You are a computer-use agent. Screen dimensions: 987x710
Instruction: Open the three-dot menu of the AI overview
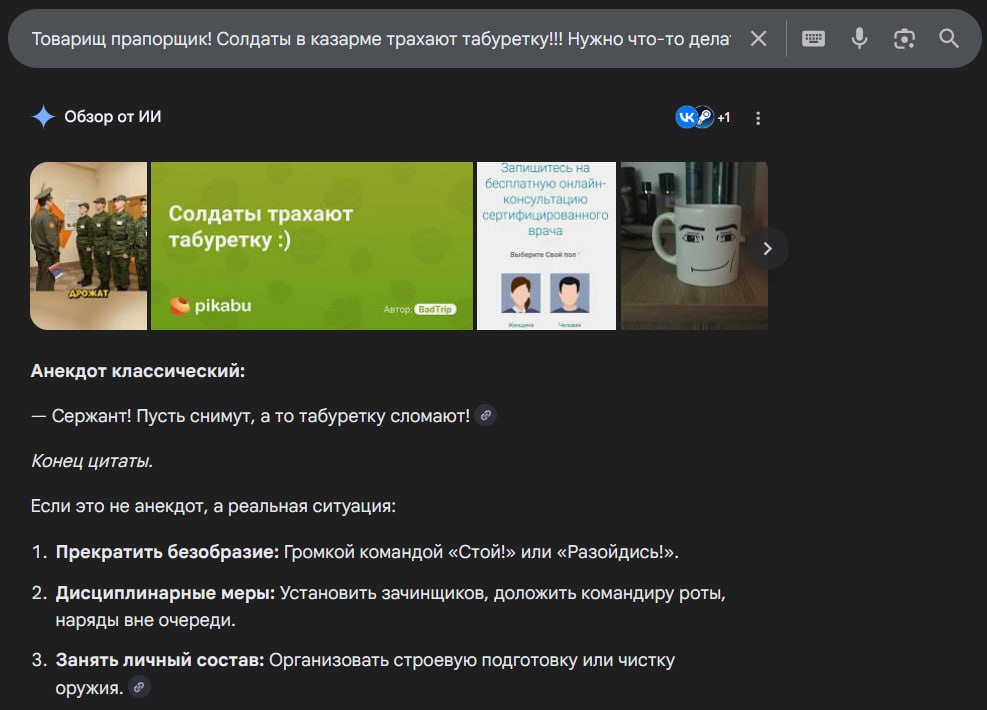[x=758, y=118]
